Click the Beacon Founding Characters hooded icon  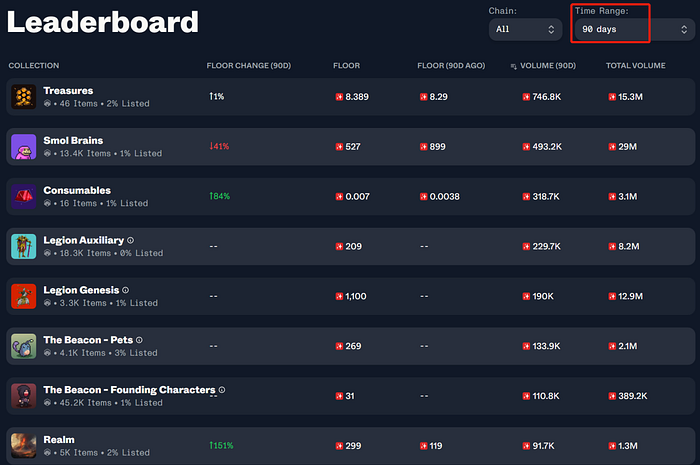coord(24,396)
